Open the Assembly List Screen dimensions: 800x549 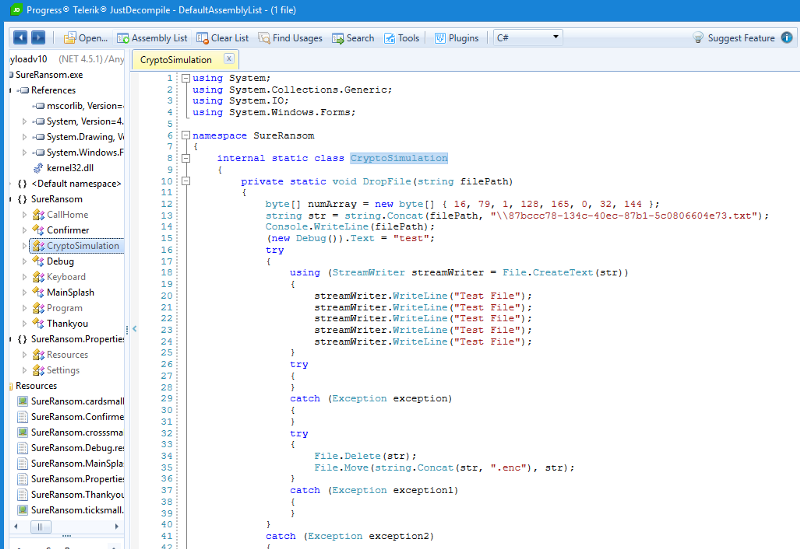click(x=152, y=38)
